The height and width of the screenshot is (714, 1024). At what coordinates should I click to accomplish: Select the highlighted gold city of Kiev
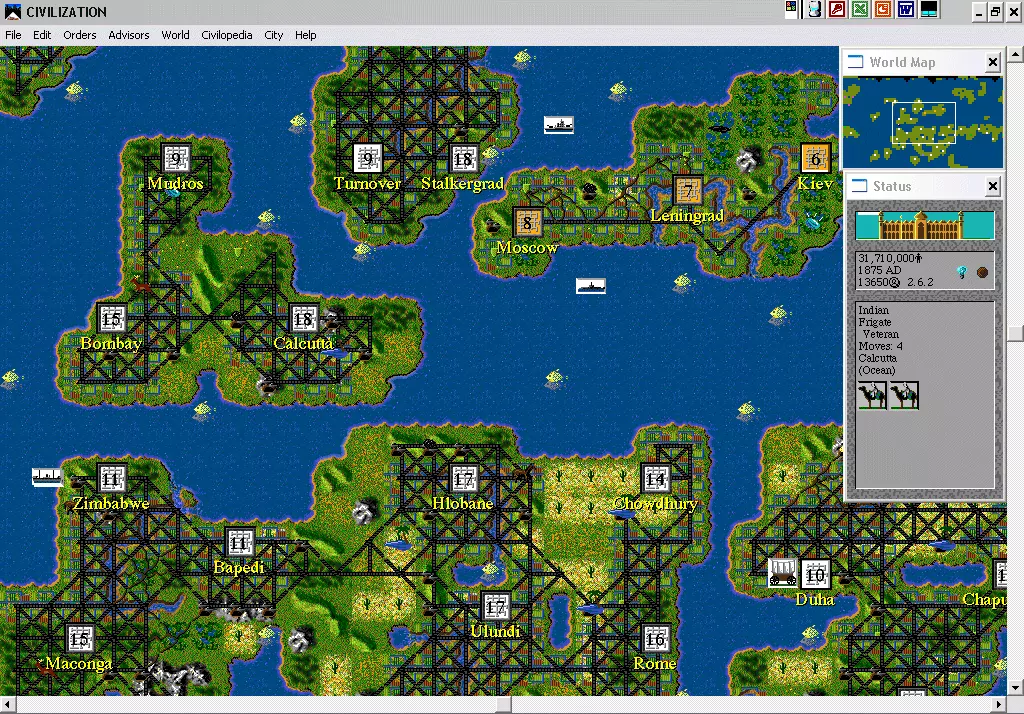click(x=815, y=158)
